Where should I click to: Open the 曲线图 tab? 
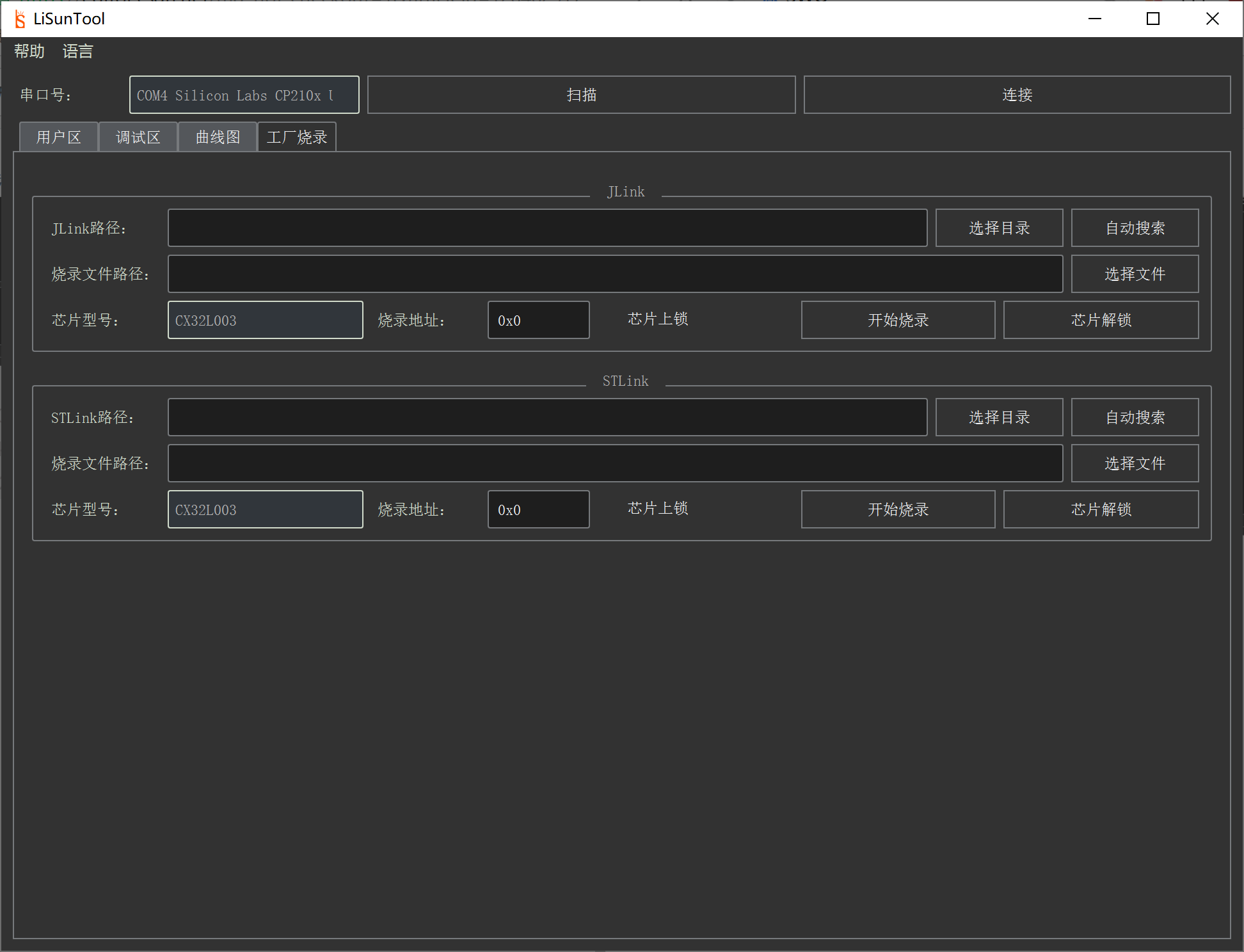pyautogui.click(x=218, y=137)
